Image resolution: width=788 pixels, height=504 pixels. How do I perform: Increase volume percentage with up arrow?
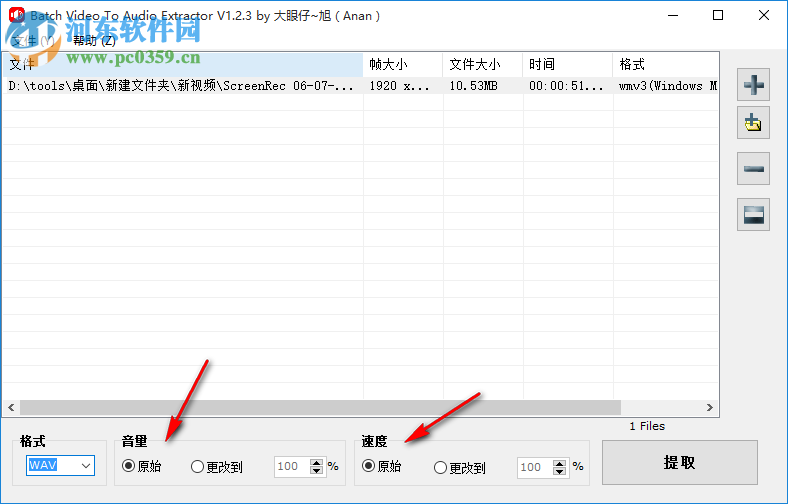click(316, 462)
